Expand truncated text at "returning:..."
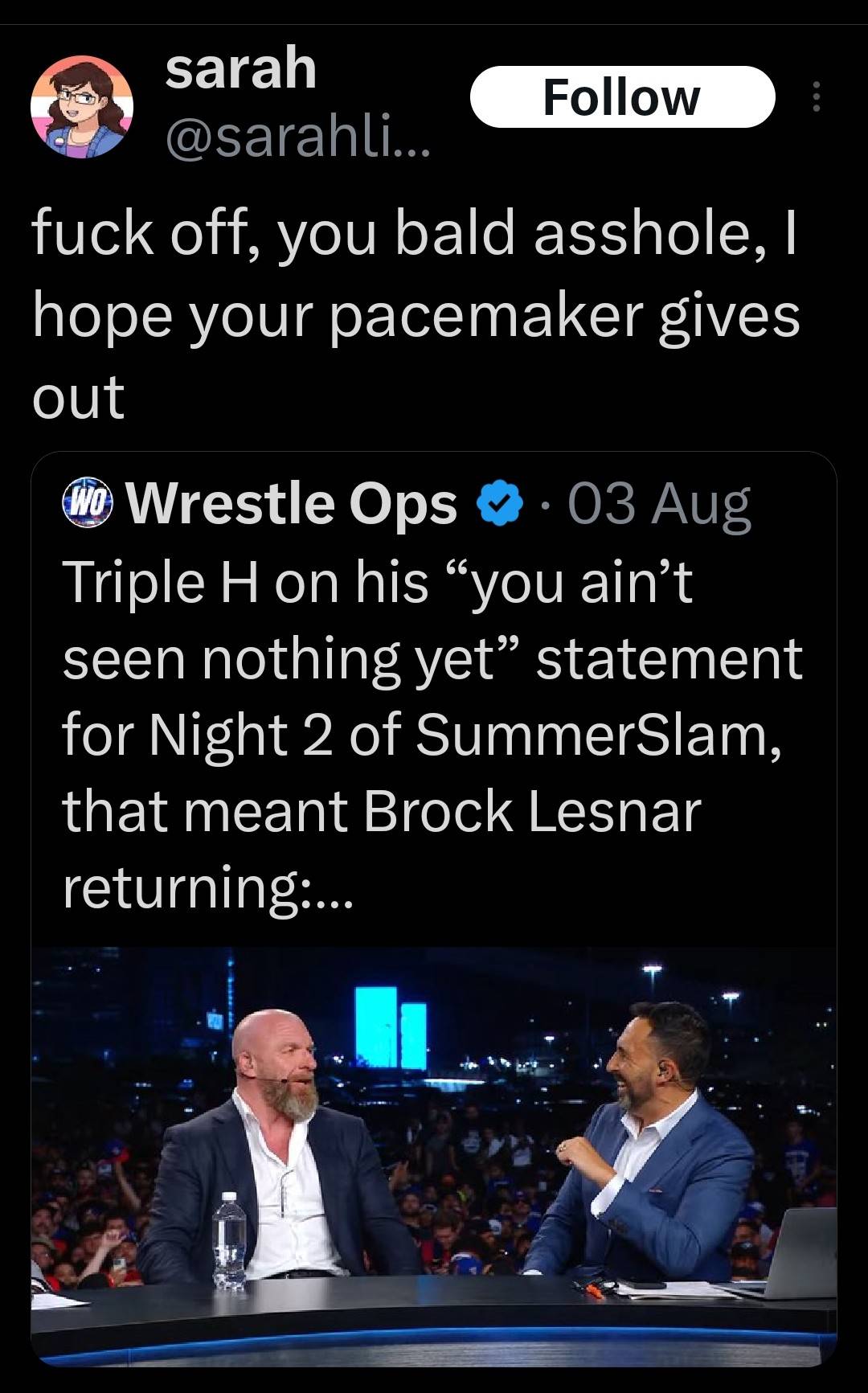Viewport: 868px width, 1393px height. (207, 887)
